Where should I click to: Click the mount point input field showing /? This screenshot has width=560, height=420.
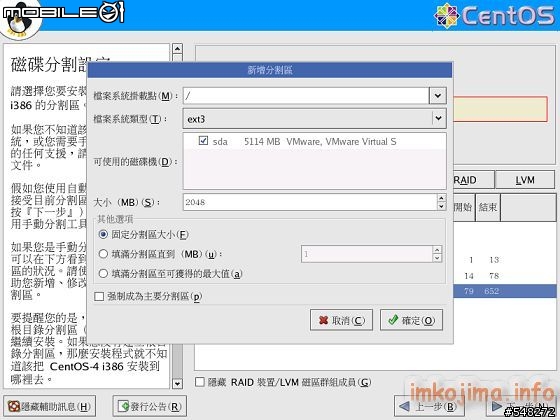tap(306, 96)
